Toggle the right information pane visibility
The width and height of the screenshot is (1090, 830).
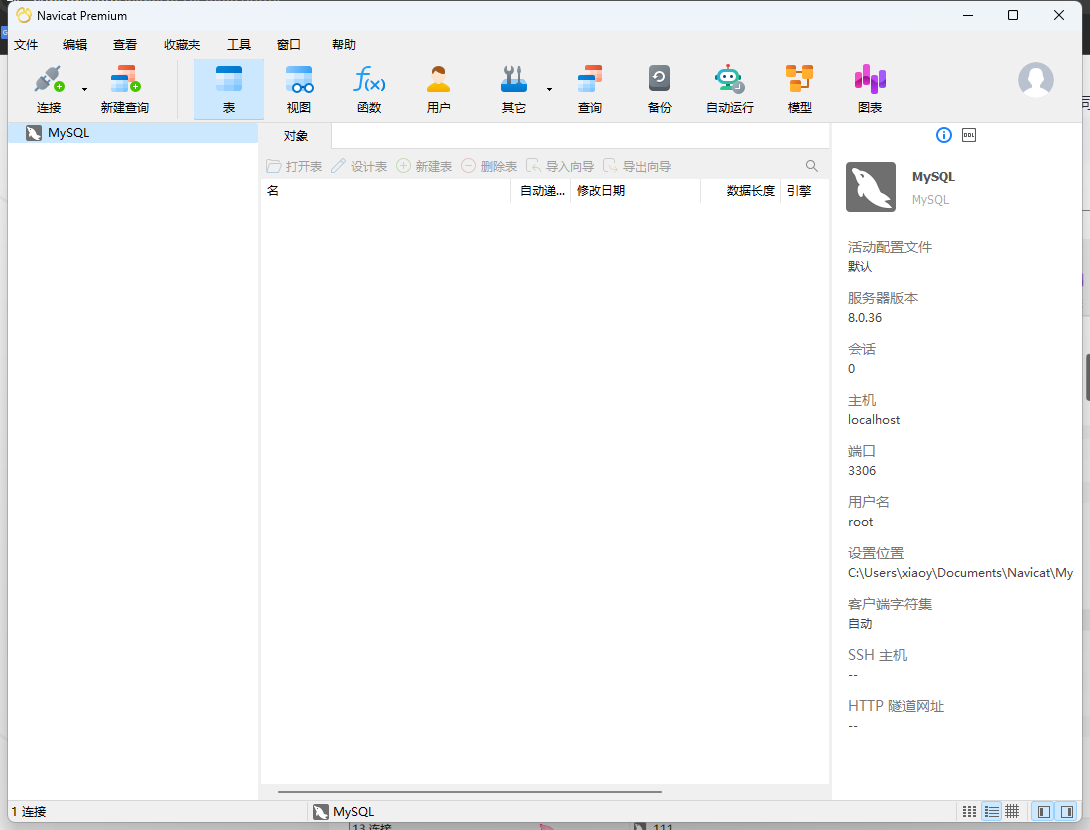[1067, 811]
